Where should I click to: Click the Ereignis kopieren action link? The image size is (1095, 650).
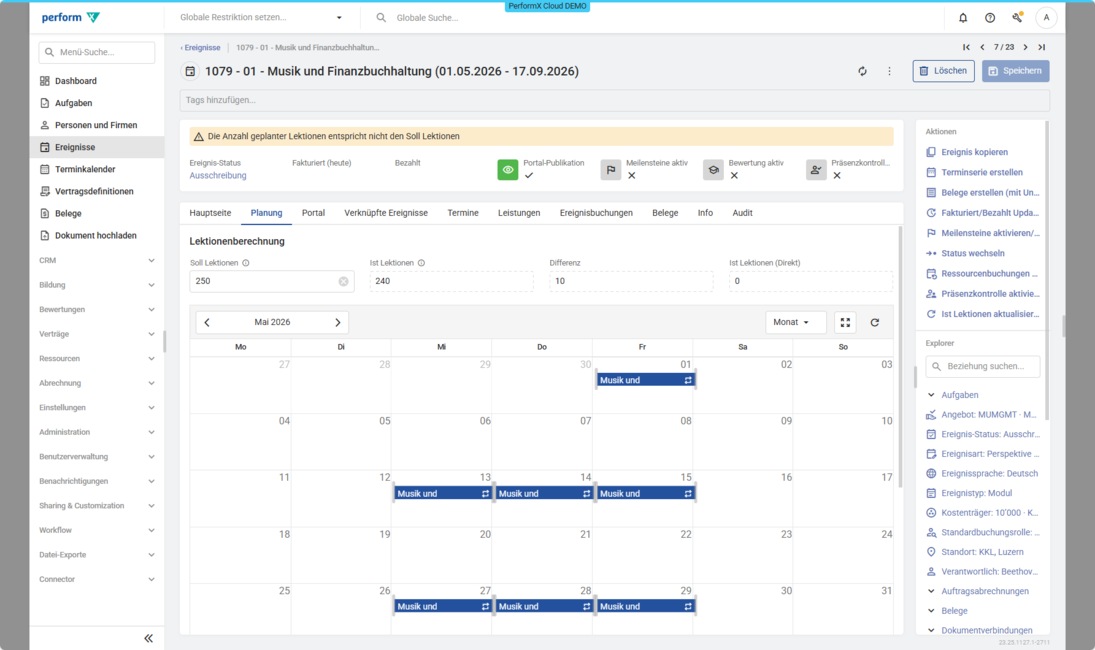[974, 152]
